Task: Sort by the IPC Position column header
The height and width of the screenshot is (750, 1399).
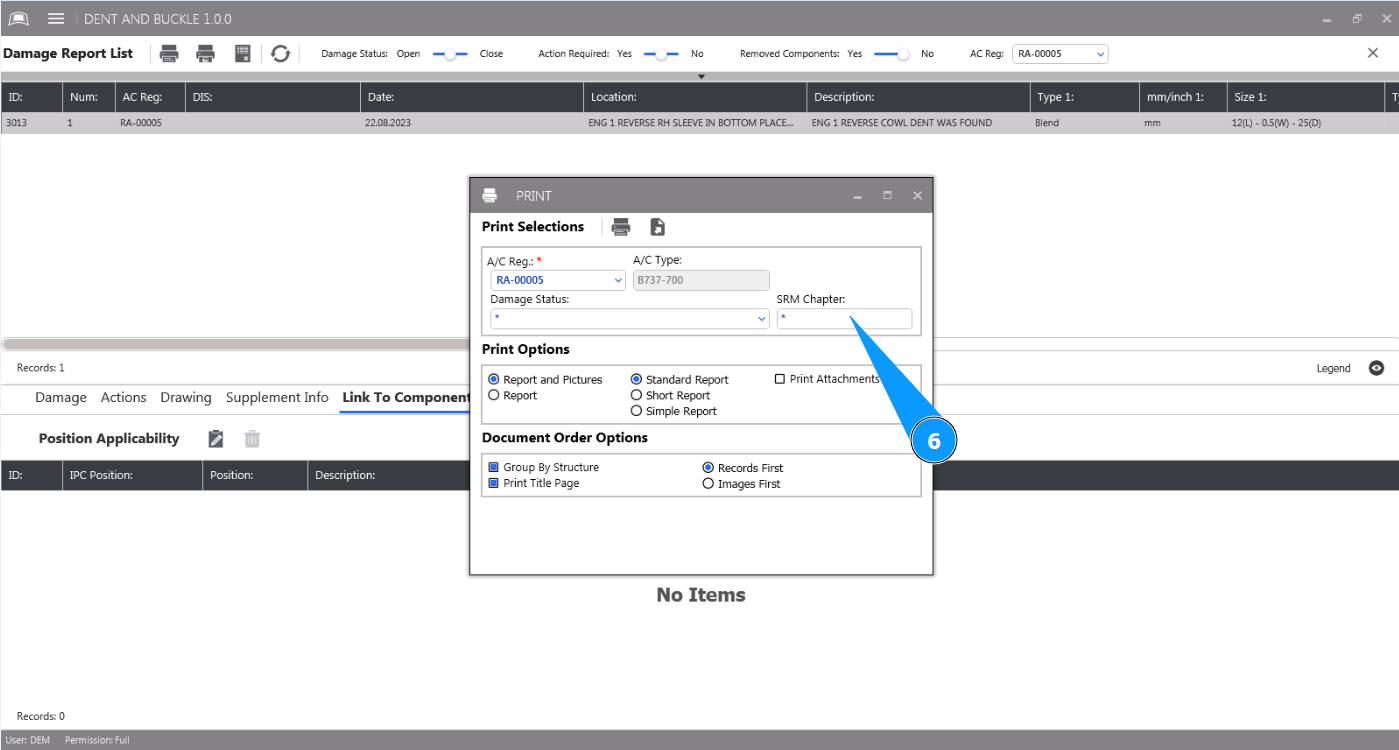Action: pos(131,475)
